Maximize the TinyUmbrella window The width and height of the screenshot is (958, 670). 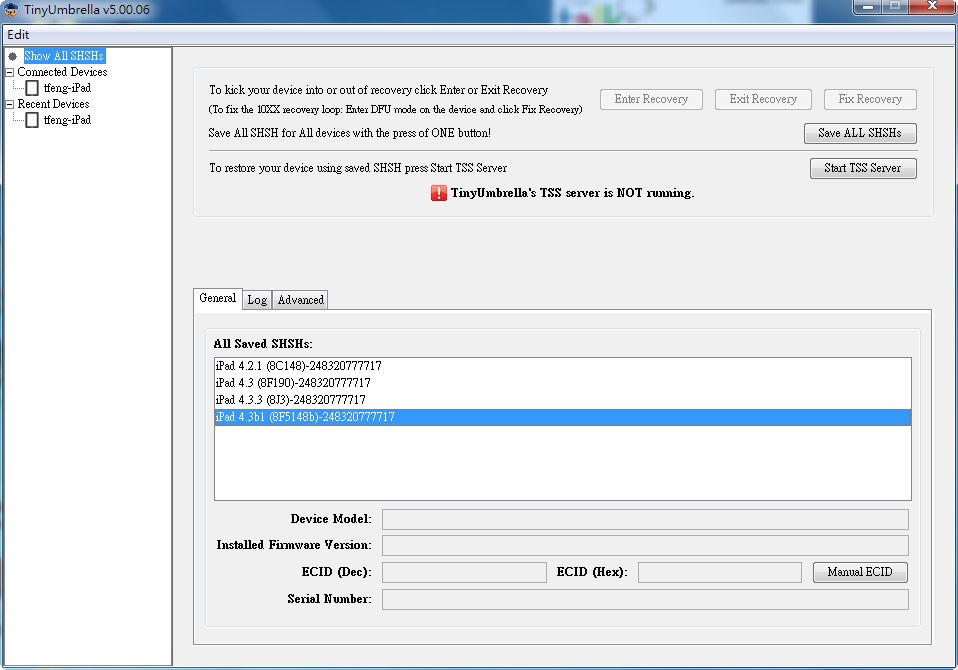(895, 7)
